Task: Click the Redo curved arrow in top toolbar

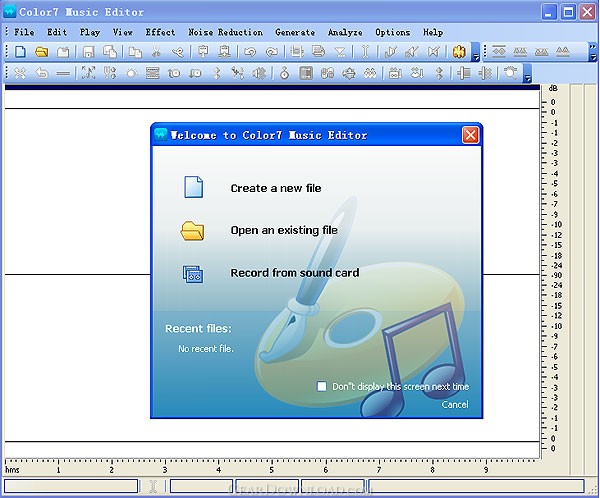Action: coord(271,52)
